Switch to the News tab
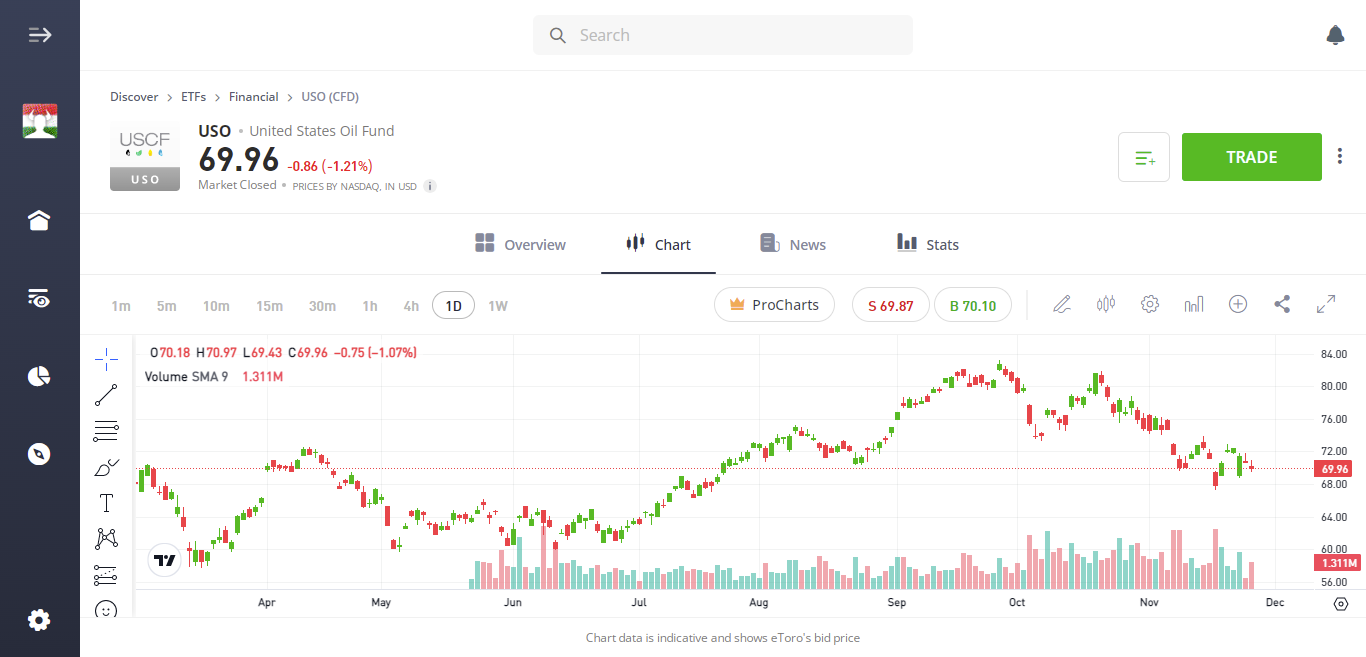1366x657 pixels. (x=793, y=244)
